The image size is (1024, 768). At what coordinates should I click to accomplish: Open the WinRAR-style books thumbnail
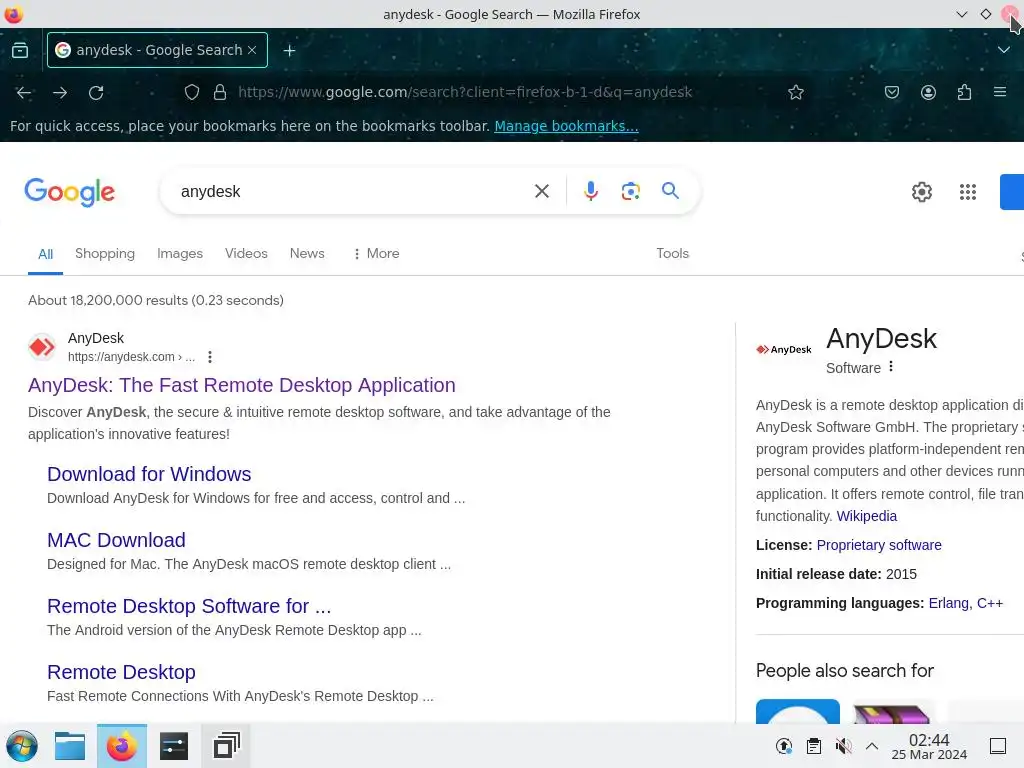(x=893, y=711)
